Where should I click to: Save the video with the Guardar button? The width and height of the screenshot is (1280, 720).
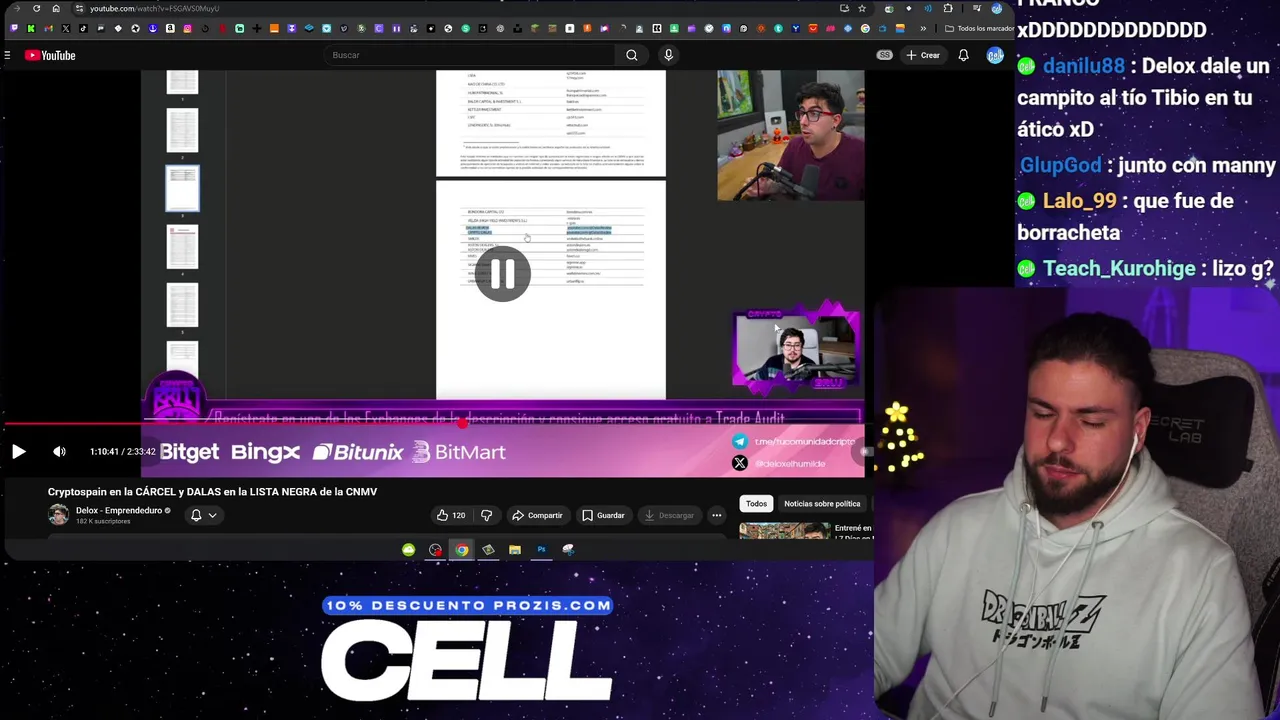tap(603, 515)
